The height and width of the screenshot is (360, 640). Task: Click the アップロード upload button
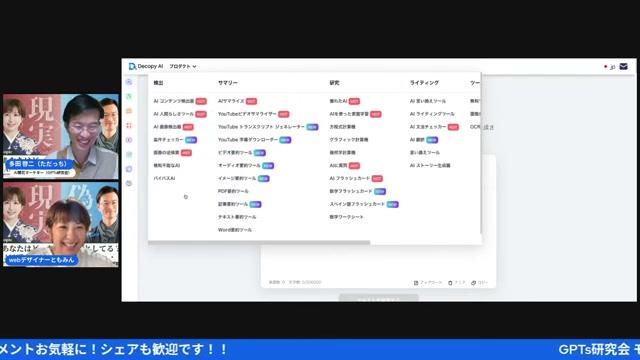click(x=428, y=282)
